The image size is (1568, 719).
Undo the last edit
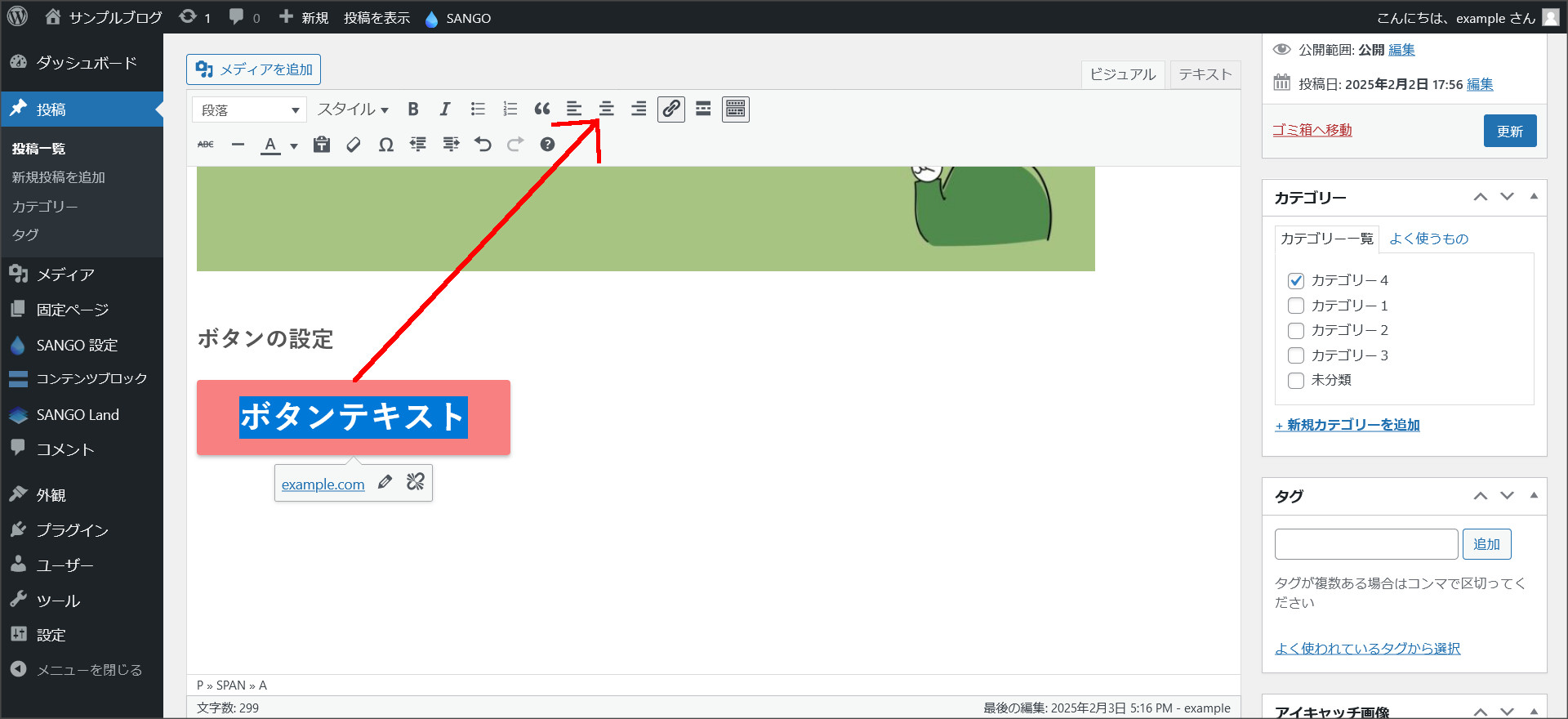483,145
